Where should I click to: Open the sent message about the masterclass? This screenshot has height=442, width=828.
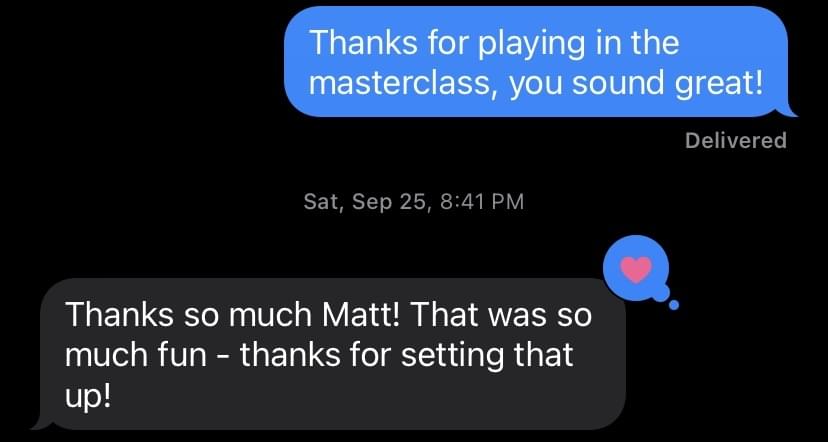(536, 62)
